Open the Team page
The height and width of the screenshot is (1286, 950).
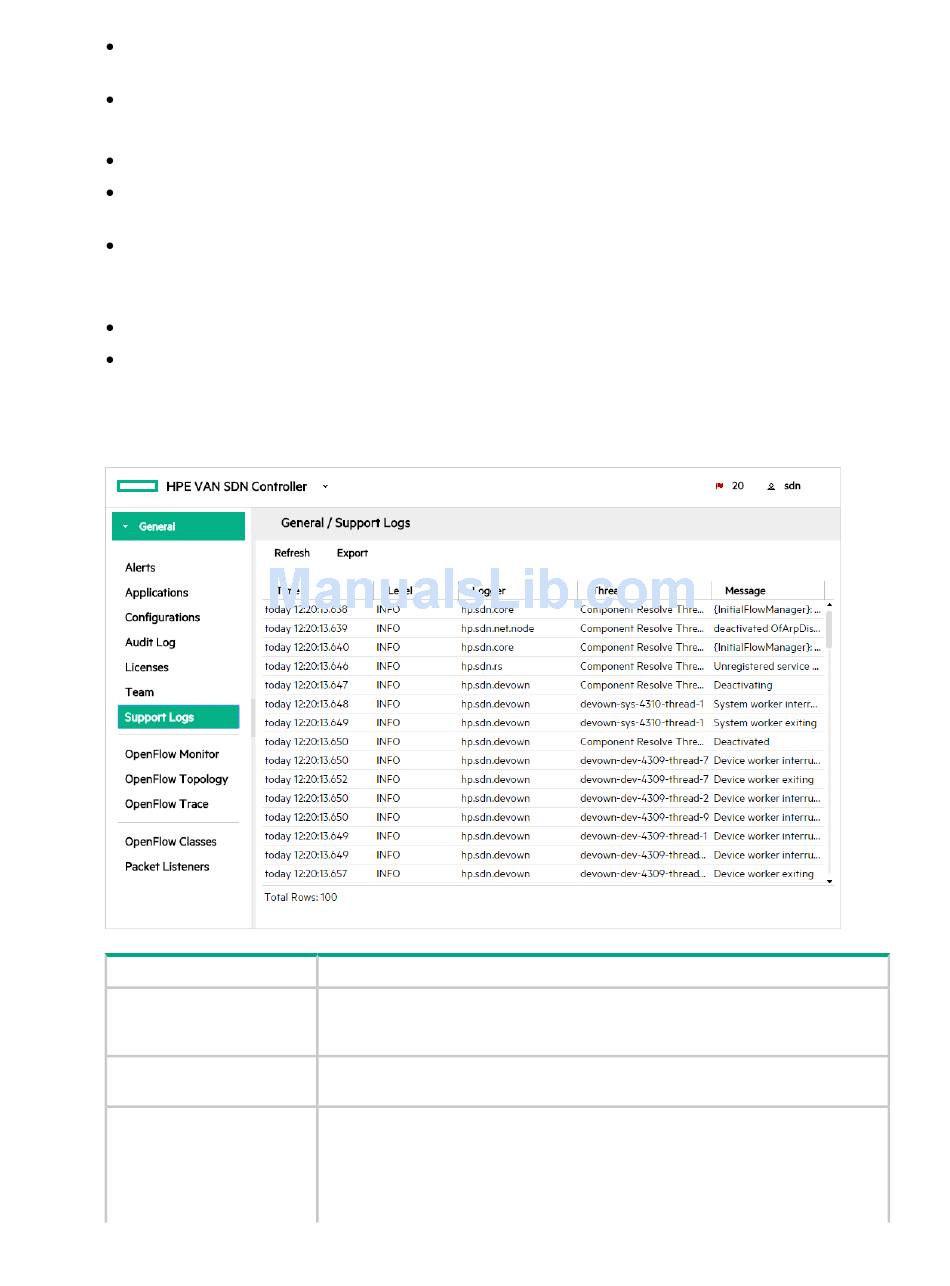139,692
